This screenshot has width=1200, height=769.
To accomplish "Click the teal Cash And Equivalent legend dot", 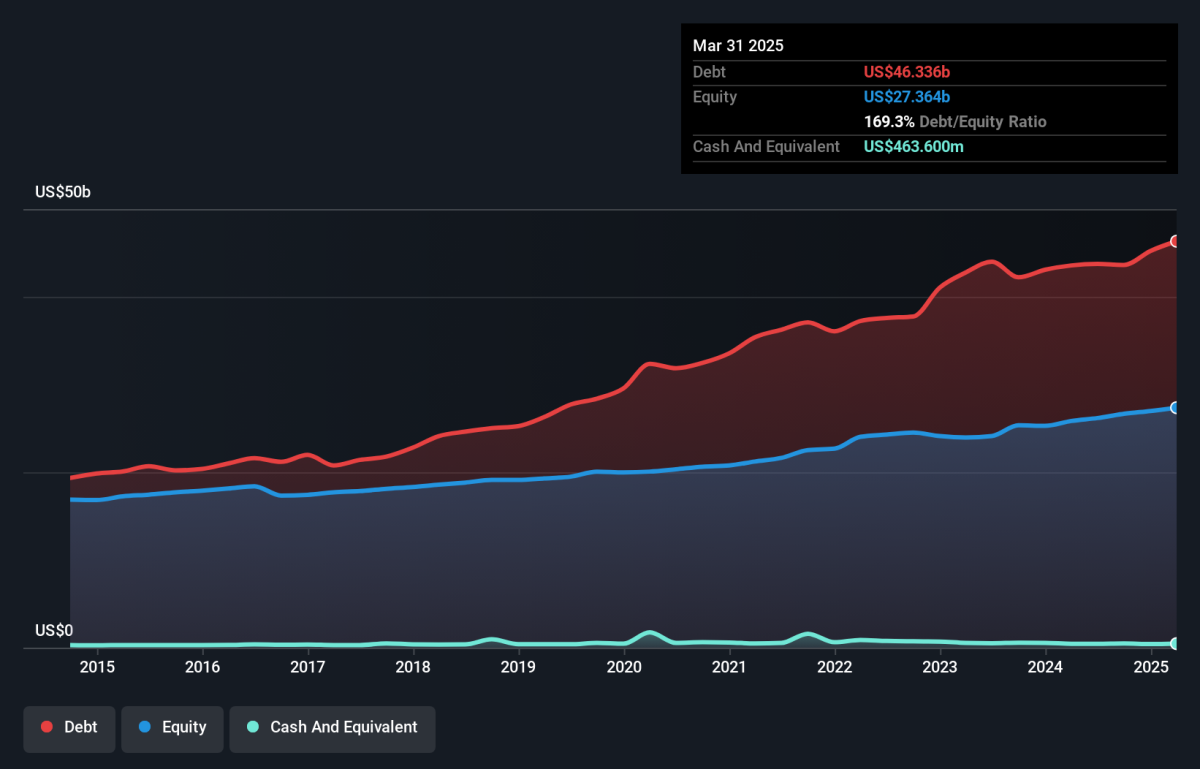I will point(253,727).
